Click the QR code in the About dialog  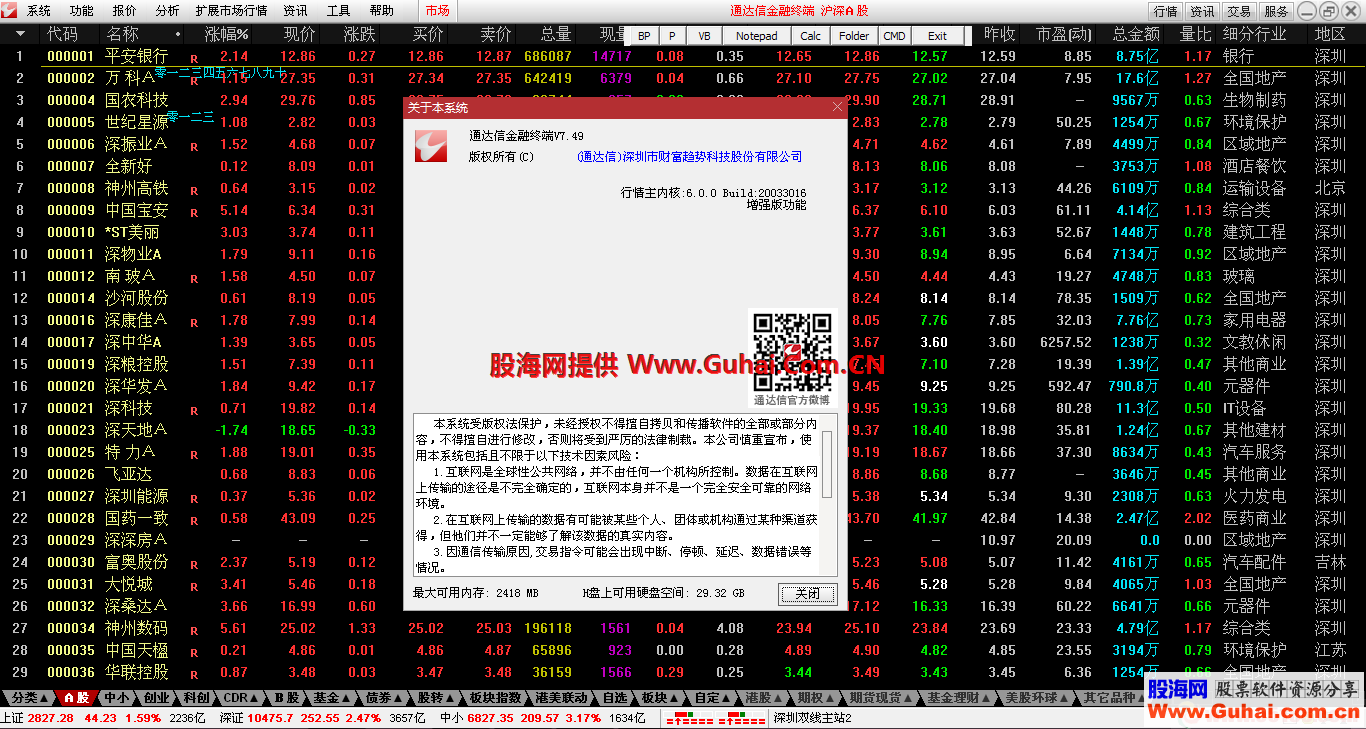791,352
